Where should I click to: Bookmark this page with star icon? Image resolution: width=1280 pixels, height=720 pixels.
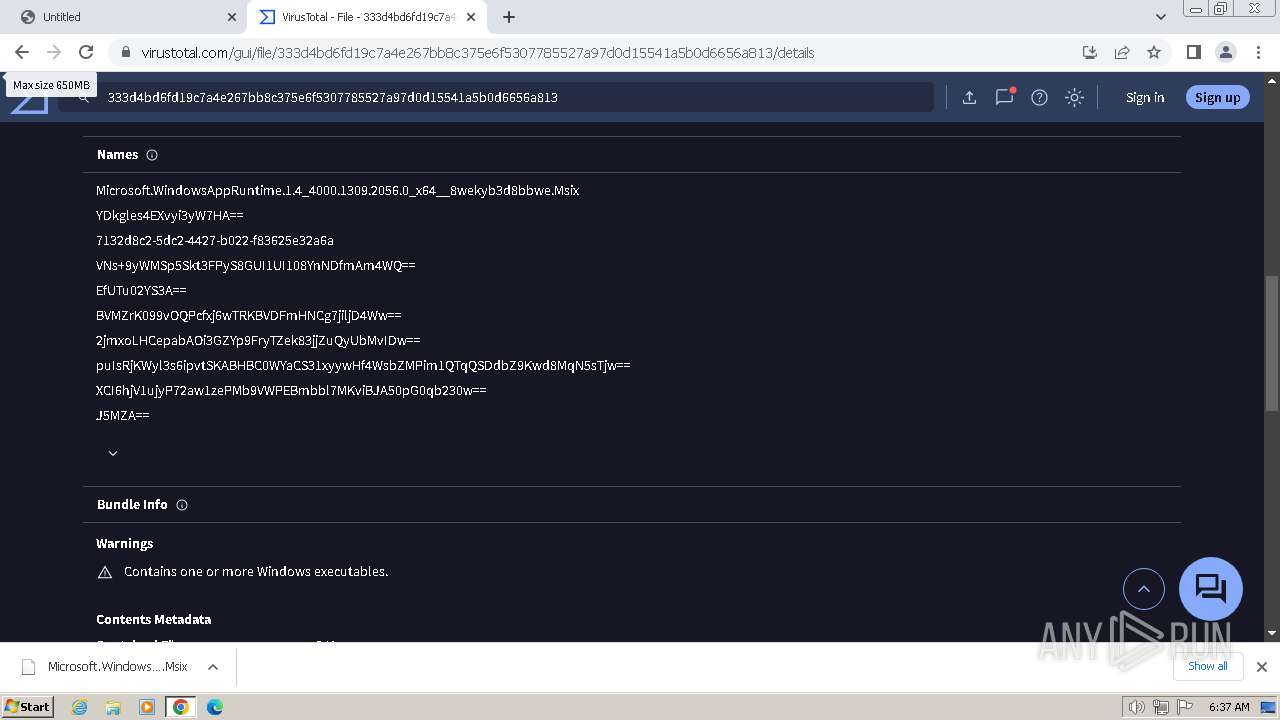pos(1154,52)
